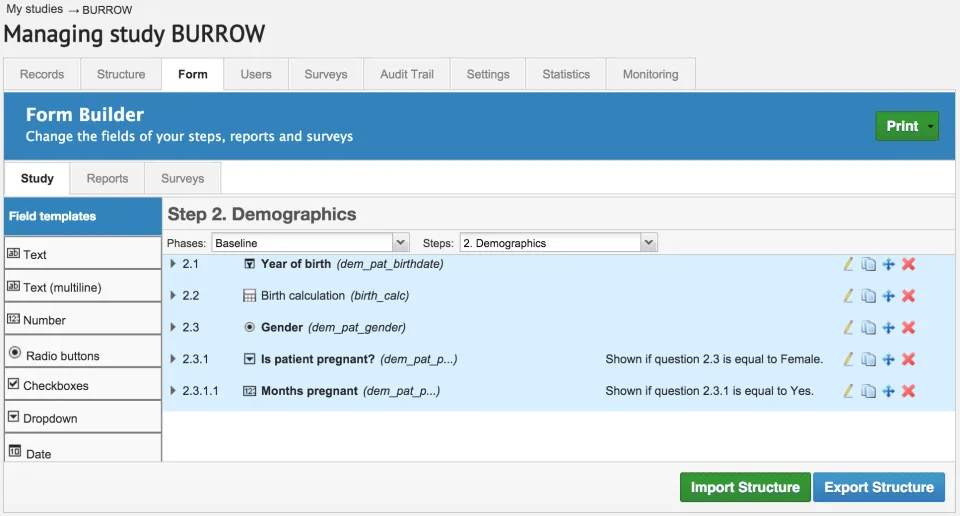The width and height of the screenshot is (960, 516).
Task: Edit the Months pregnant field
Action: coord(848,391)
